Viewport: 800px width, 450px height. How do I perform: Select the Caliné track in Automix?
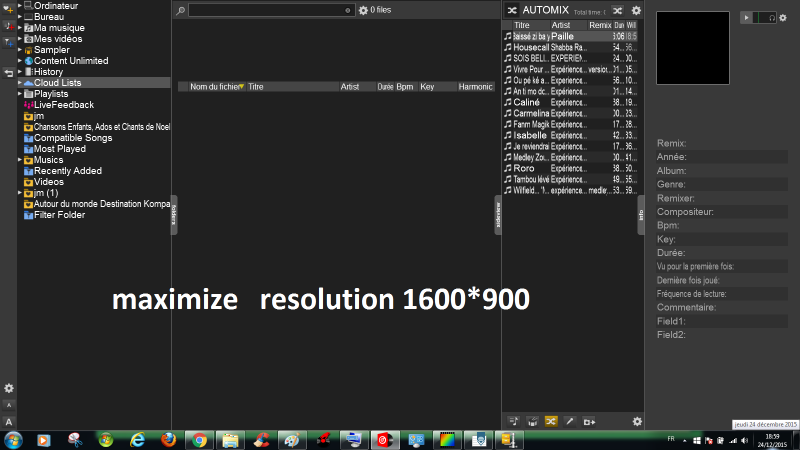point(570,103)
